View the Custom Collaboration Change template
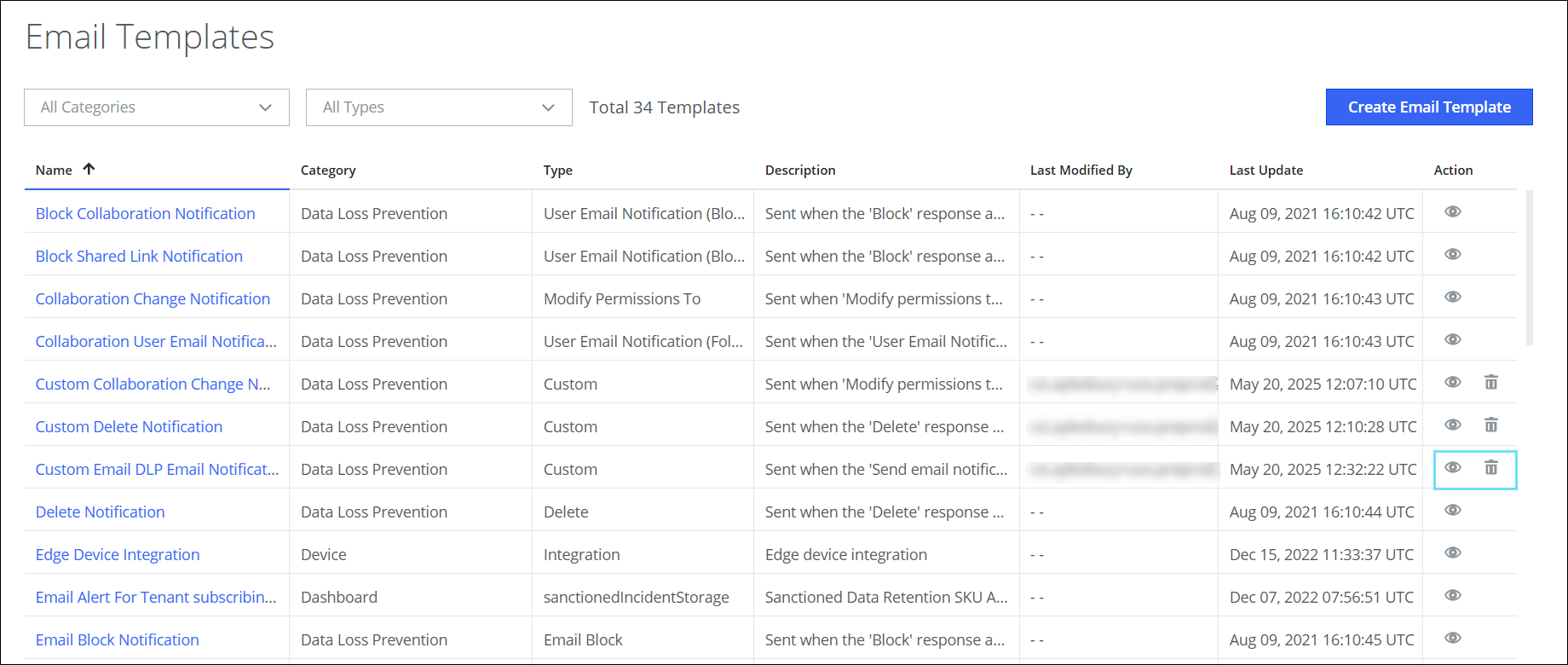Image resolution: width=1568 pixels, height=665 pixels. (x=1453, y=382)
